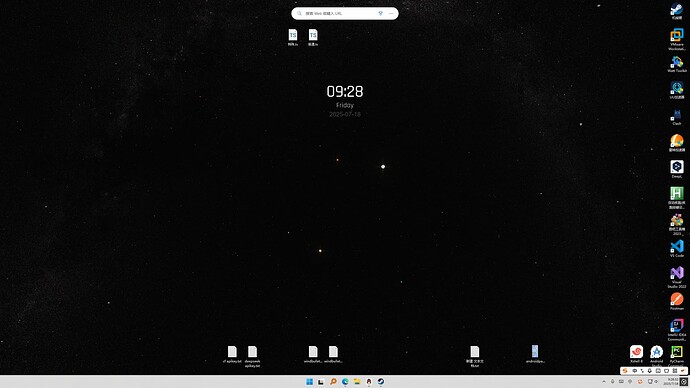690x388 pixels.
Task: Select the deepseek apikey.txt file
Action: tap(252, 356)
